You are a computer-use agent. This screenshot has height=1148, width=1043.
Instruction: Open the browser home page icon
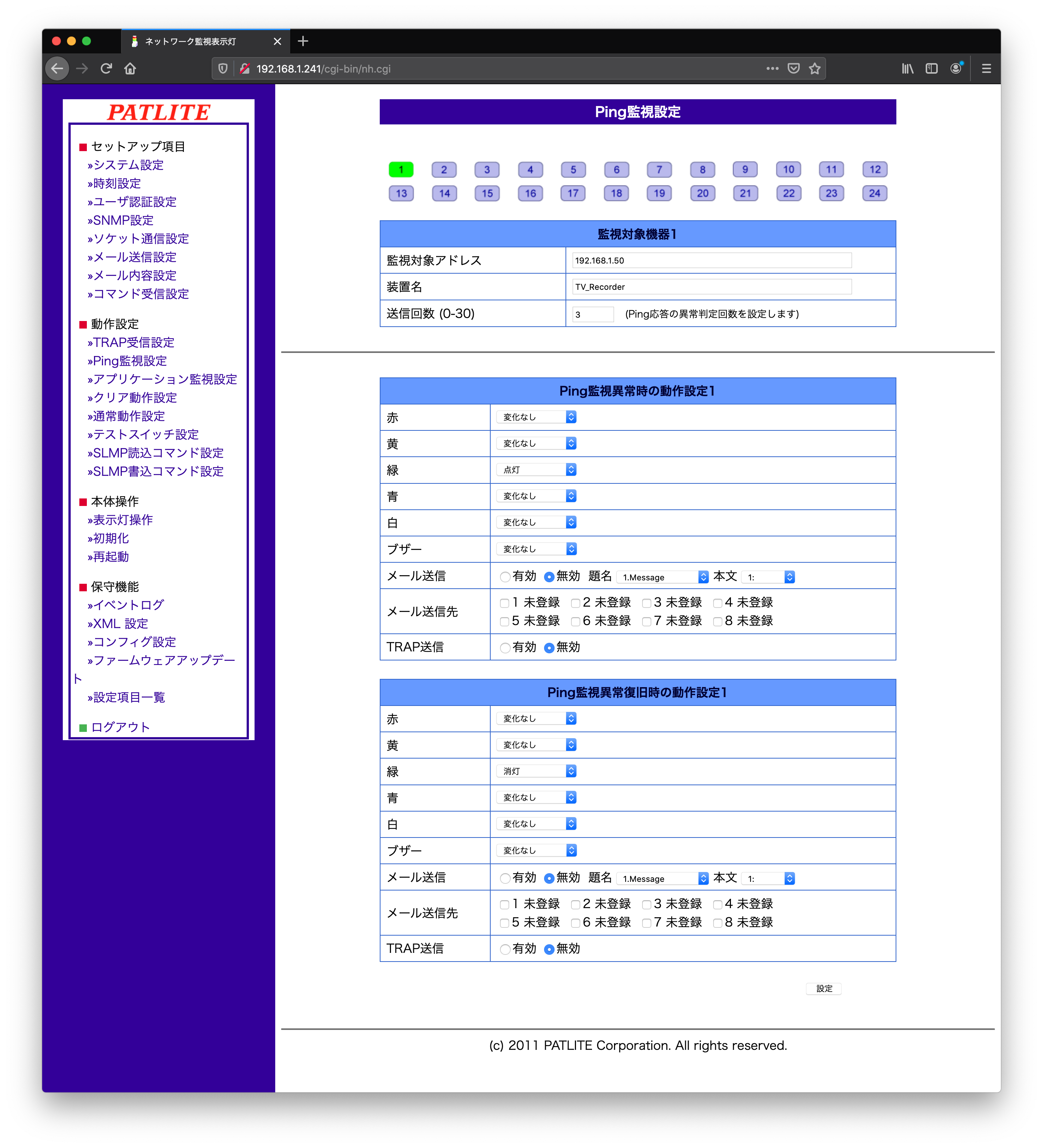tap(130, 69)
